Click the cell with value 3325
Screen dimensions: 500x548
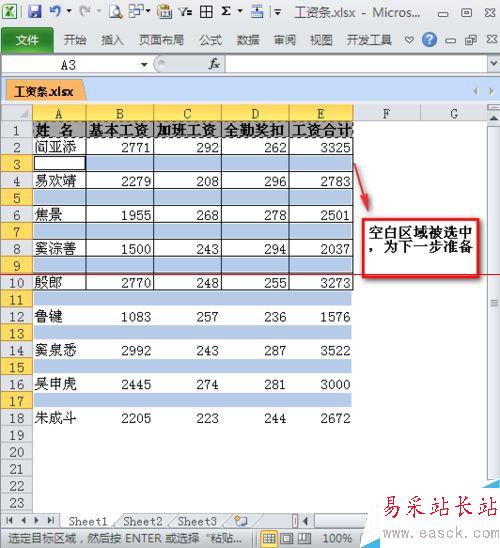(321, 147)
